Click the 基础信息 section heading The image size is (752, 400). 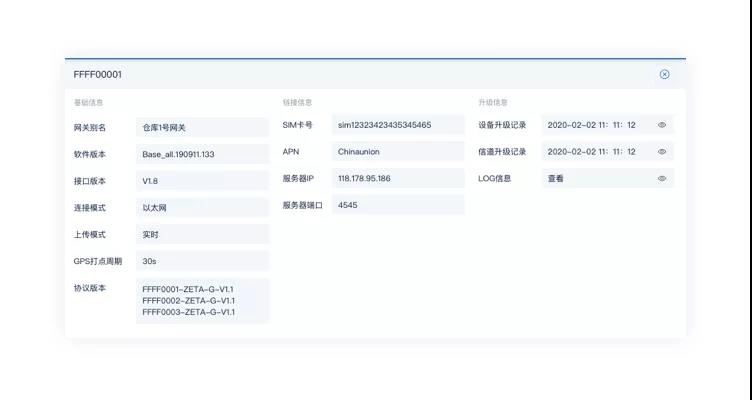coord(88,103)
